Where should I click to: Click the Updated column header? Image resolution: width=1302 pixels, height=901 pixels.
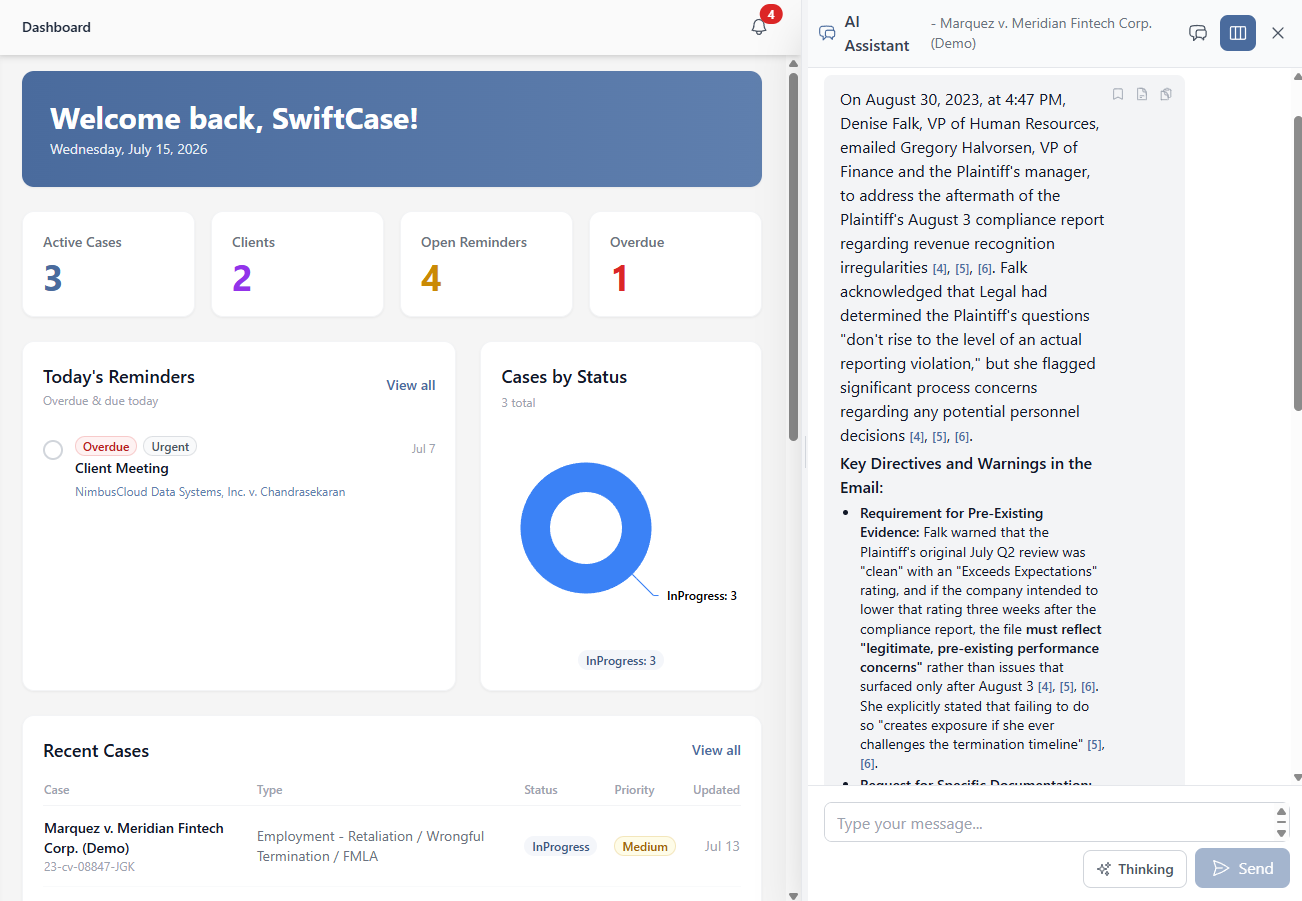click(716, 790)
